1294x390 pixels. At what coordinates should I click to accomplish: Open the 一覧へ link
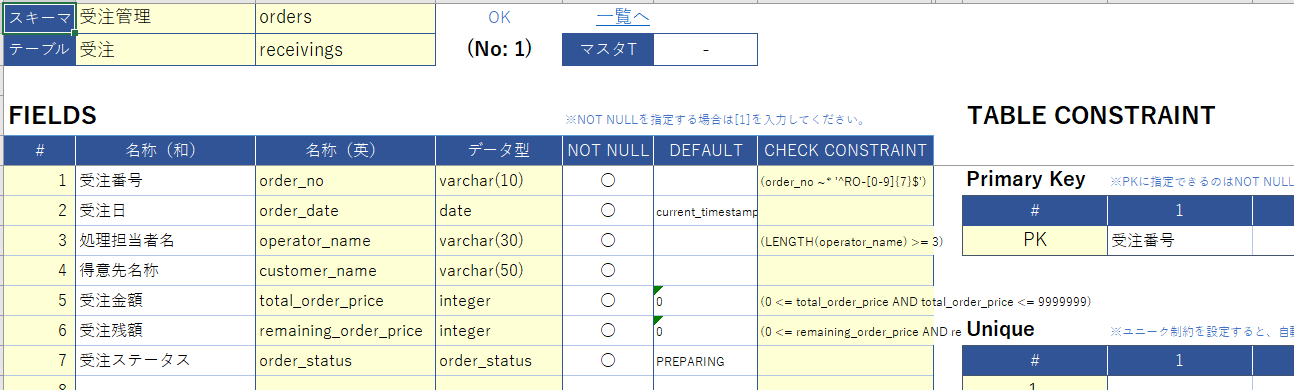click(x=623, y=17)
